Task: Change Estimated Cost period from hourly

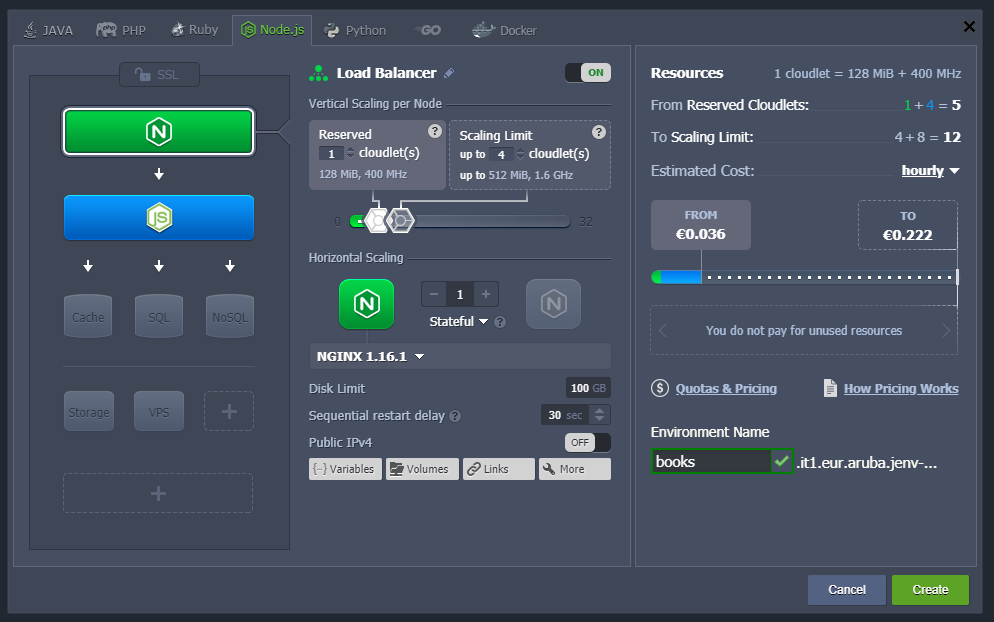Action: 929,170
